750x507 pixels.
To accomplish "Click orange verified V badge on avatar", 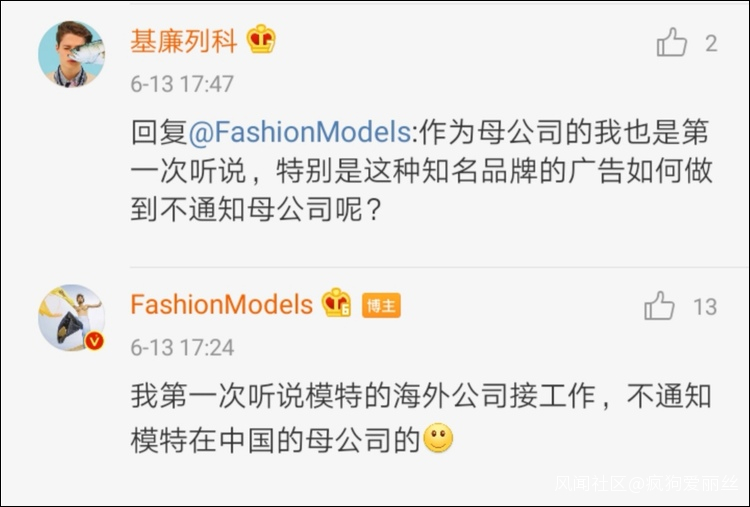I will coord(95,341).
